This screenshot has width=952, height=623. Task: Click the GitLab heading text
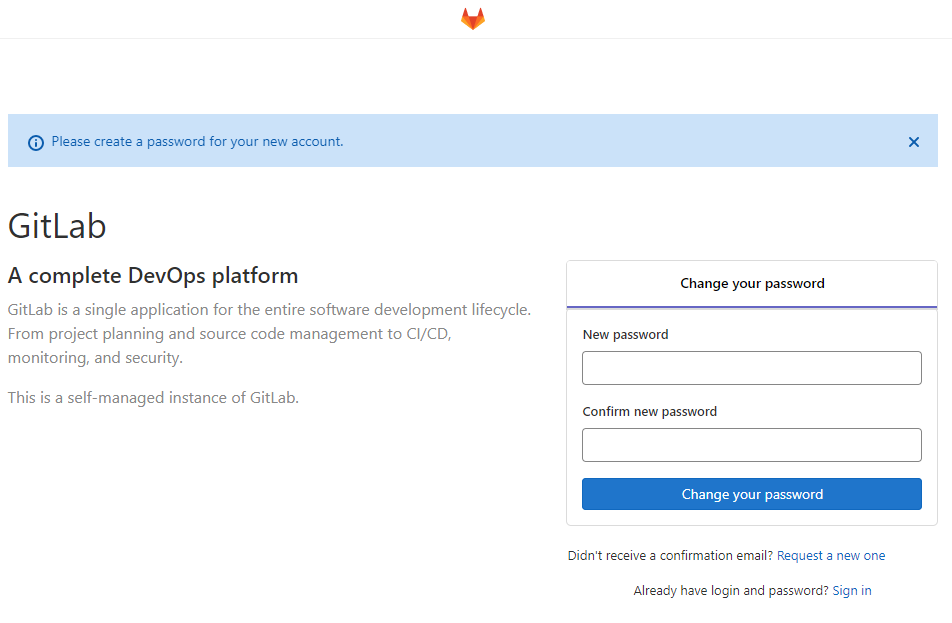coord(57,226)
